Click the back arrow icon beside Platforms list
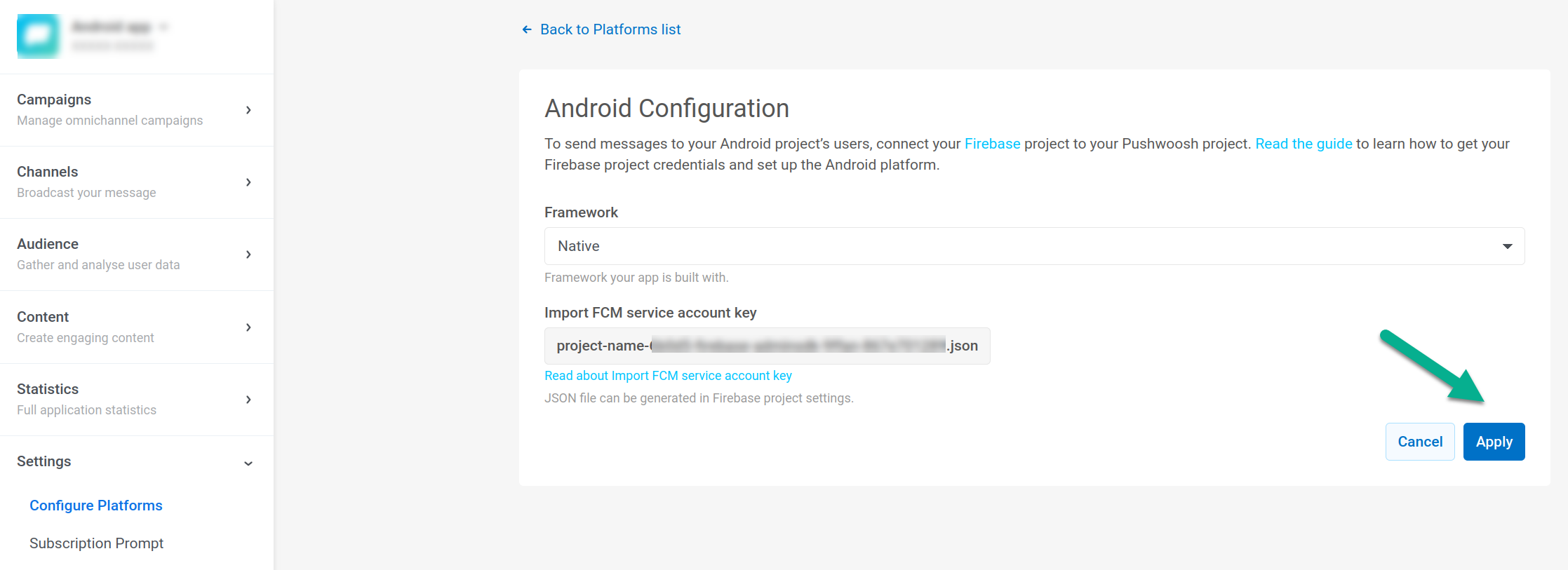 click(527, 29)
